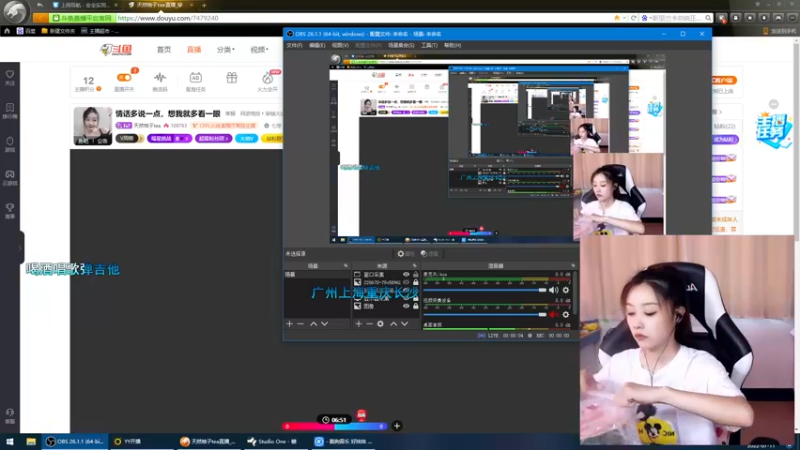
Task: Click the streamer avatar thumbnail
Action: click(93, 126)
